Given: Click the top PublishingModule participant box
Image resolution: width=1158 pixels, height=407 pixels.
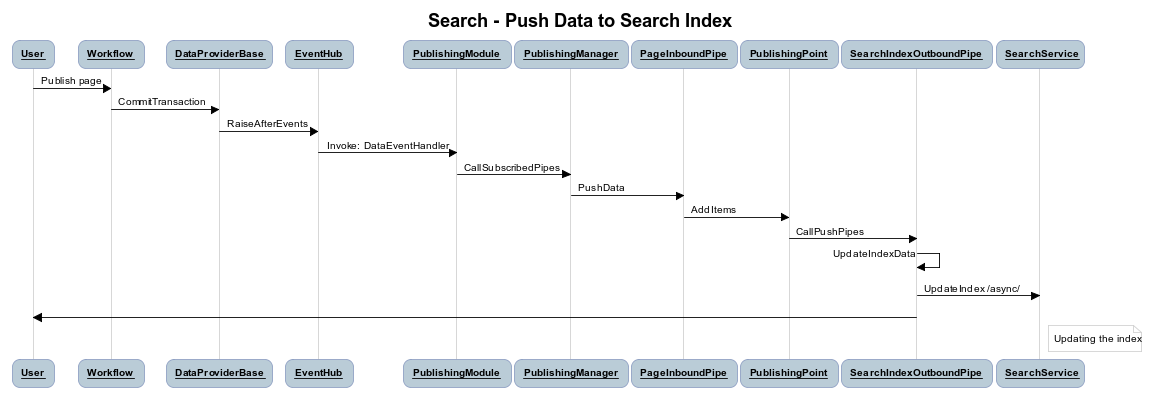Looking at the screenshot, I should (456, 54).
